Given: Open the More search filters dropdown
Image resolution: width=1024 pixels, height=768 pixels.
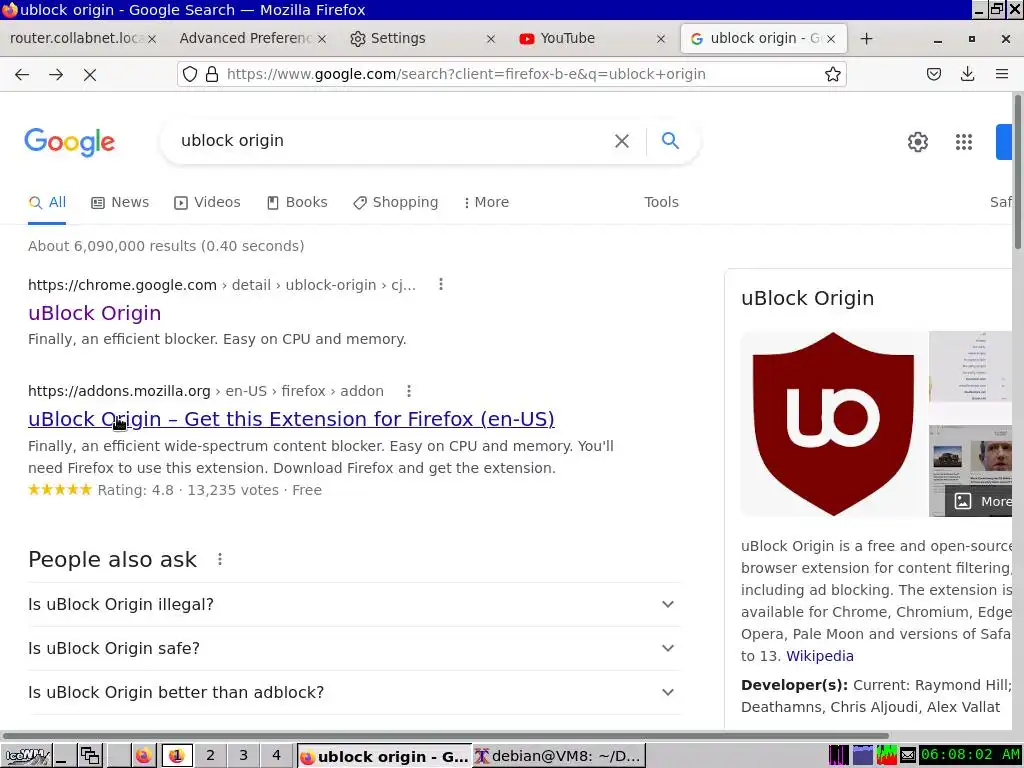Looking at the screenshot, I should click(486, 202).
